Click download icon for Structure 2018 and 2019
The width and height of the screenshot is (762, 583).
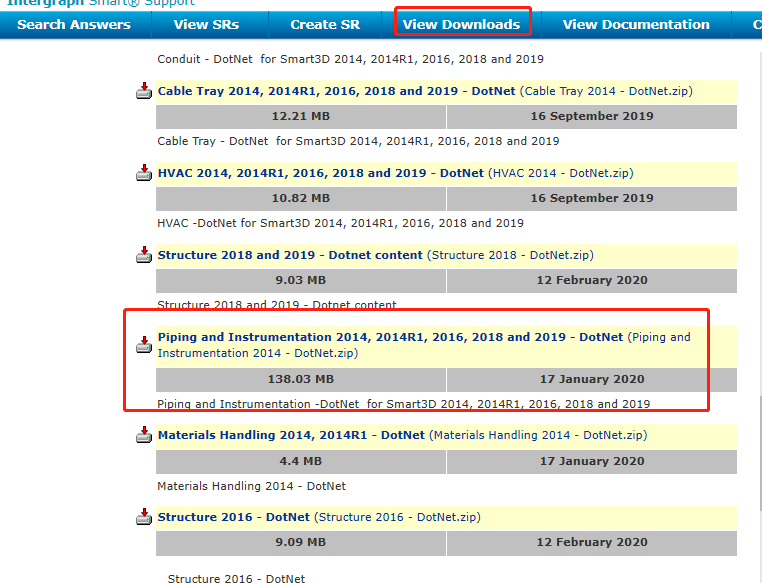144,255
